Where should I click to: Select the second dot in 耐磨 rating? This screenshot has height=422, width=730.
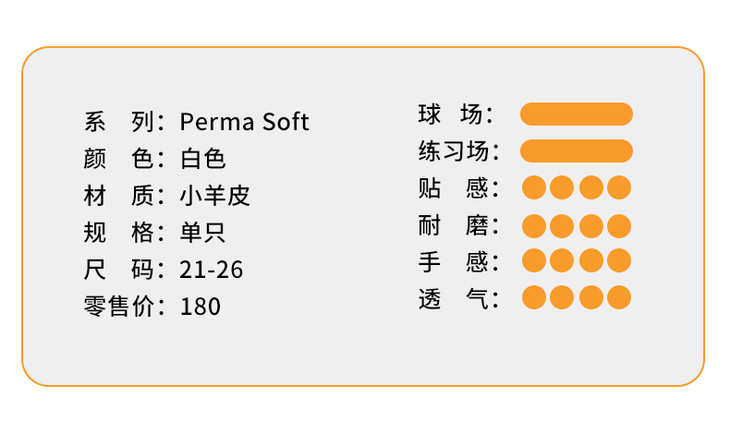562,225
